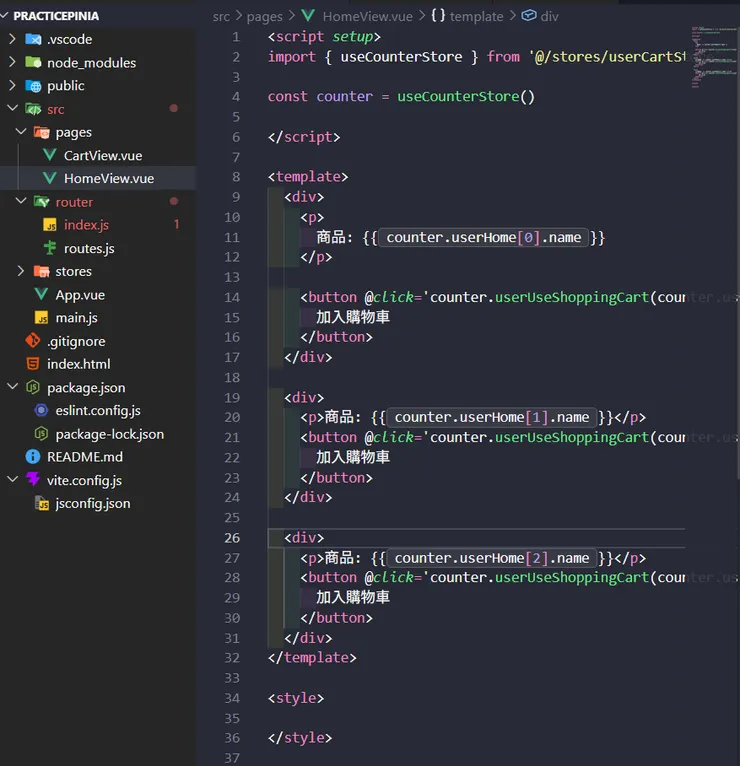Click the pages folder icon
The height and width of the screenshot is (766, 740).
pyautogui.click(x=42, y=132)
